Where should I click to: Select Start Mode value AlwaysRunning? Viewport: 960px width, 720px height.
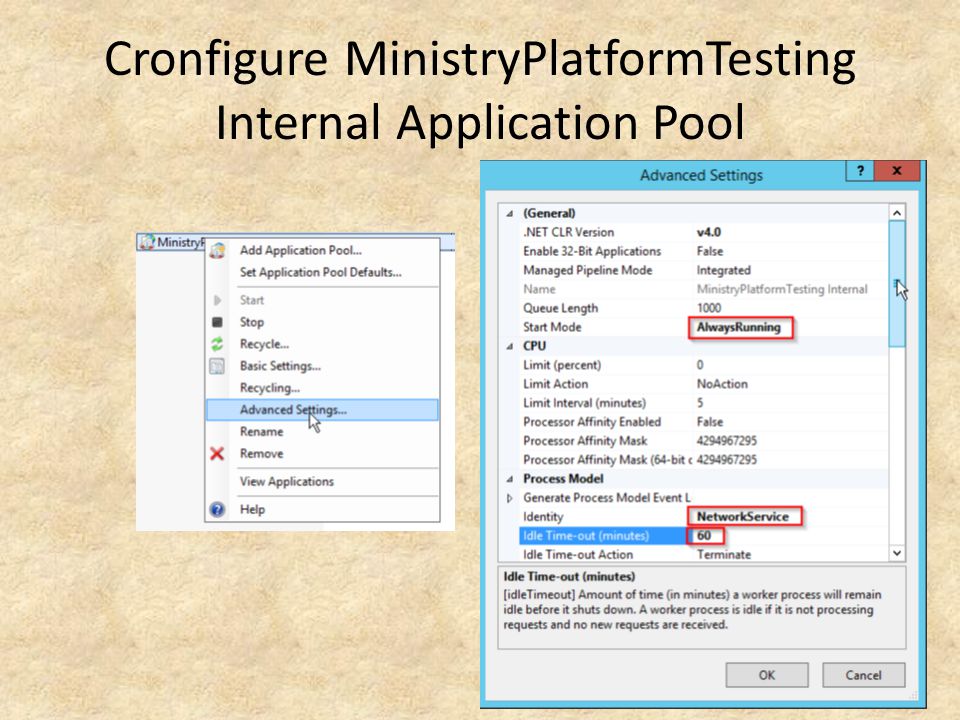tap(739, 327)
